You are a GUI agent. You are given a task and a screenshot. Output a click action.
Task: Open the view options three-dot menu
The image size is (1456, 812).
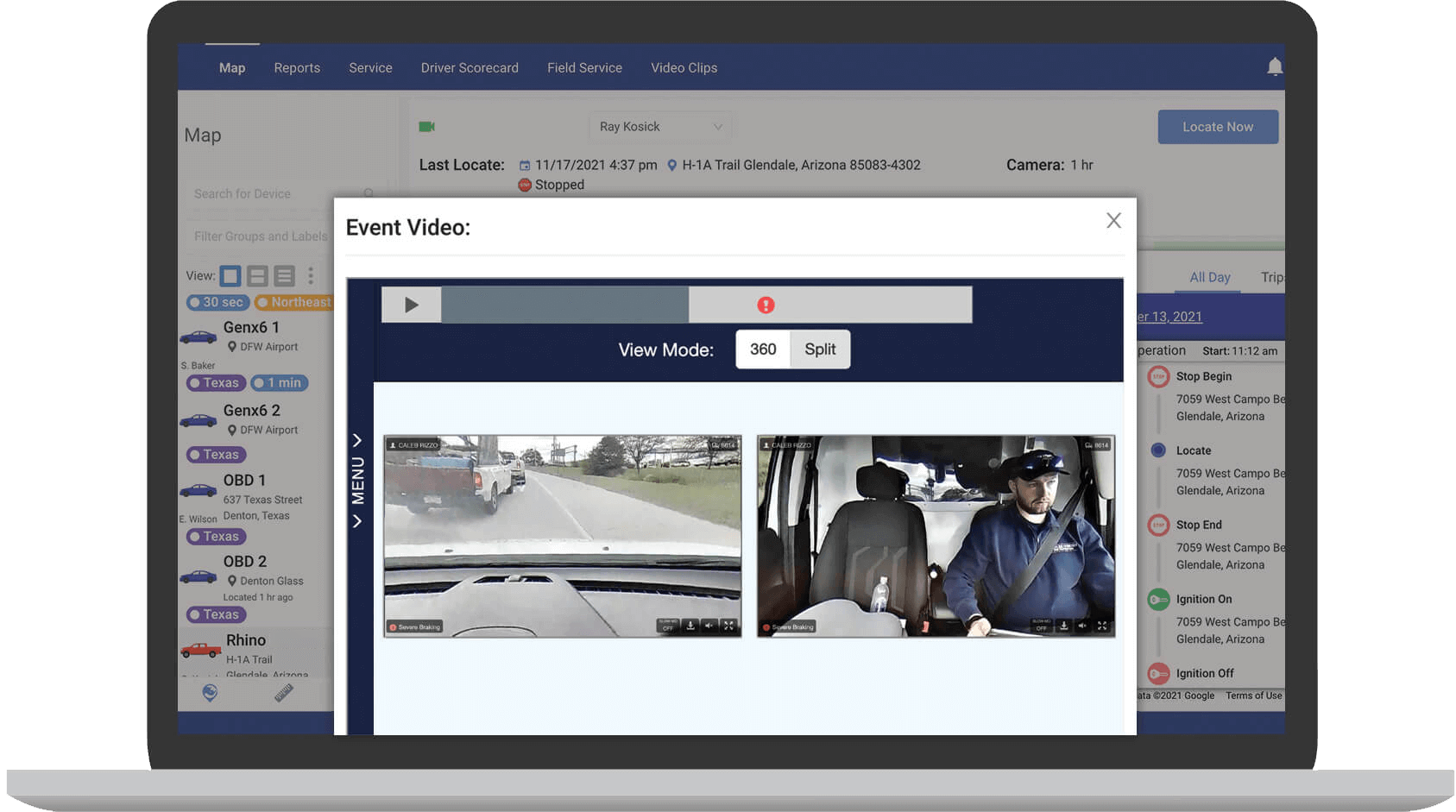click(x=311, y=276)
